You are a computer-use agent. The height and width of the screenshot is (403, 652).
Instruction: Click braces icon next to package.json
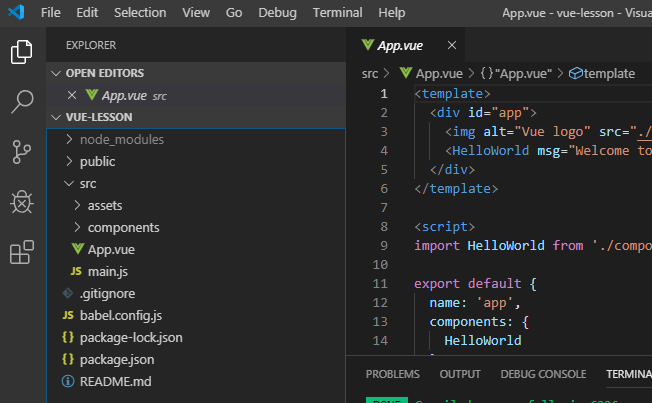tap(68, 359)
